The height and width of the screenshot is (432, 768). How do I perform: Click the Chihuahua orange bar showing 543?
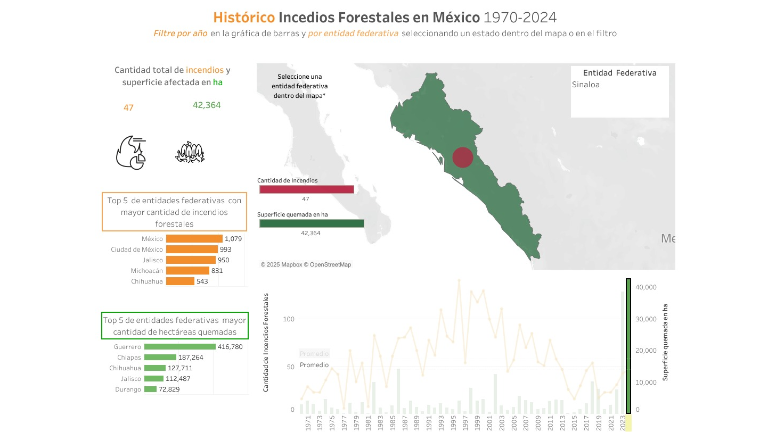pyautogui.click(x=180, y=281)
